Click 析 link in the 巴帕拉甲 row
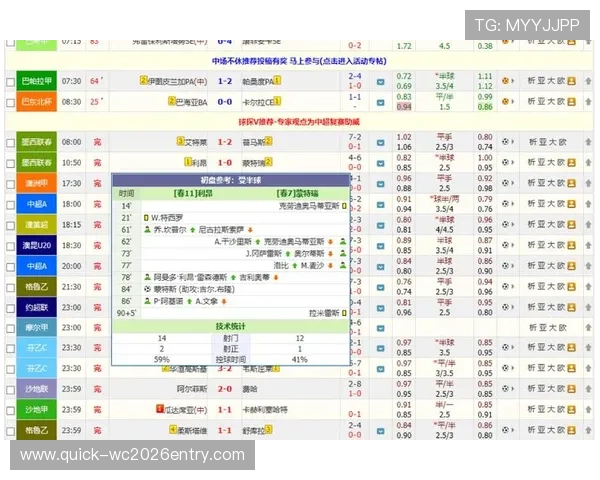This screenshot has width=600, height=480. (x=531, y=81)
